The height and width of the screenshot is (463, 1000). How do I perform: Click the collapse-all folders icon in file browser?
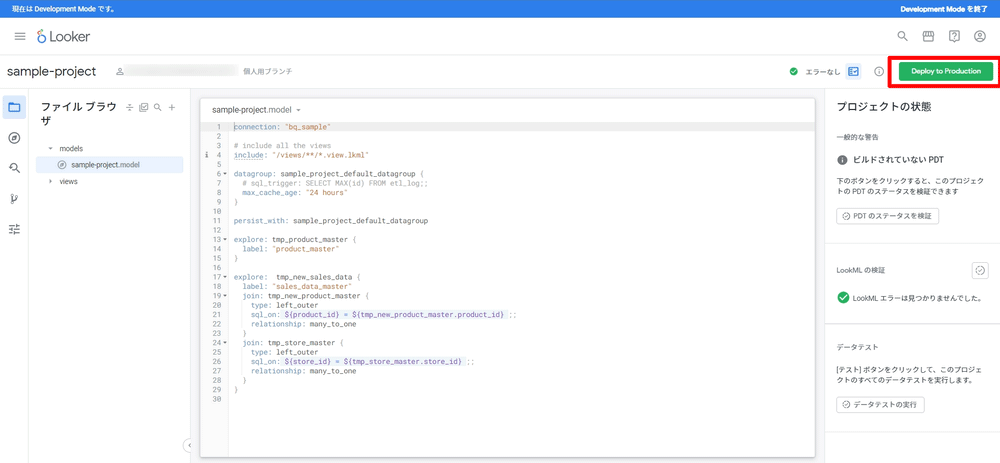click(x=129, y=108)
